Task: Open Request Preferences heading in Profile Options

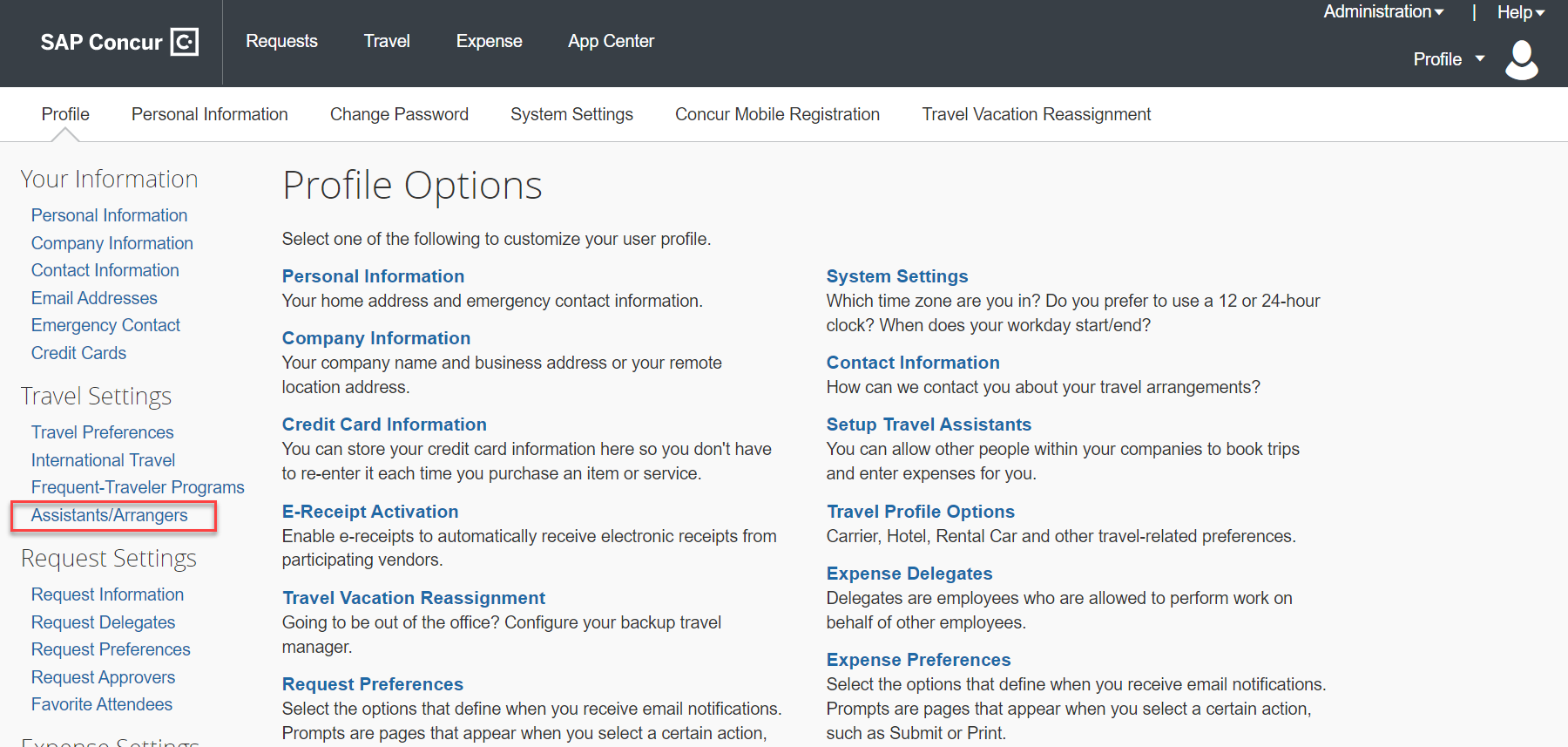Action: (373, 684)
